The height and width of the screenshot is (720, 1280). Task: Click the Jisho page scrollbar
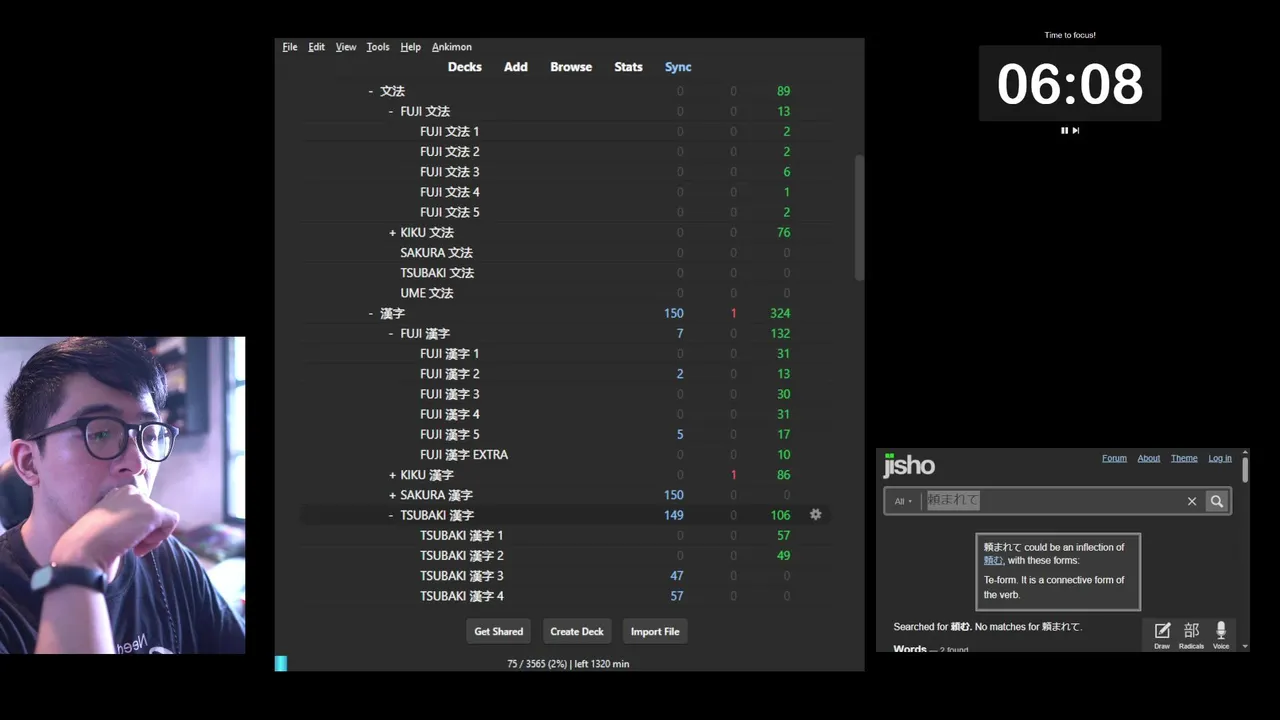pyautogui.click(x=1245, y=470)
